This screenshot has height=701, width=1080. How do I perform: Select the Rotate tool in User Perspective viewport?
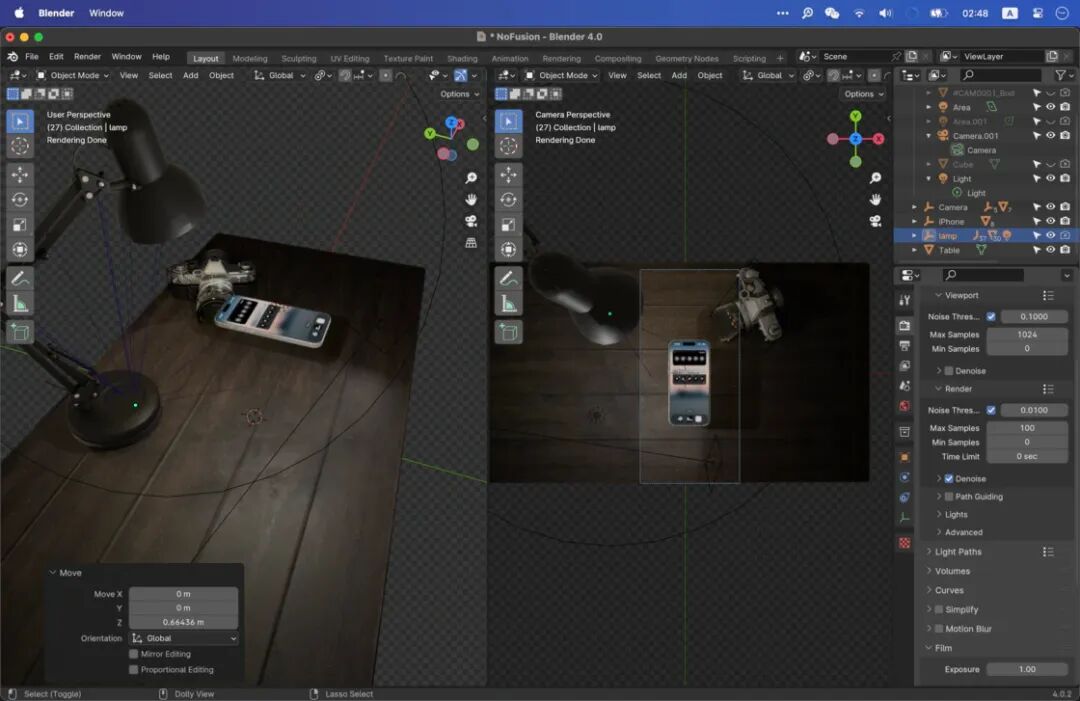tap(20, 200)
